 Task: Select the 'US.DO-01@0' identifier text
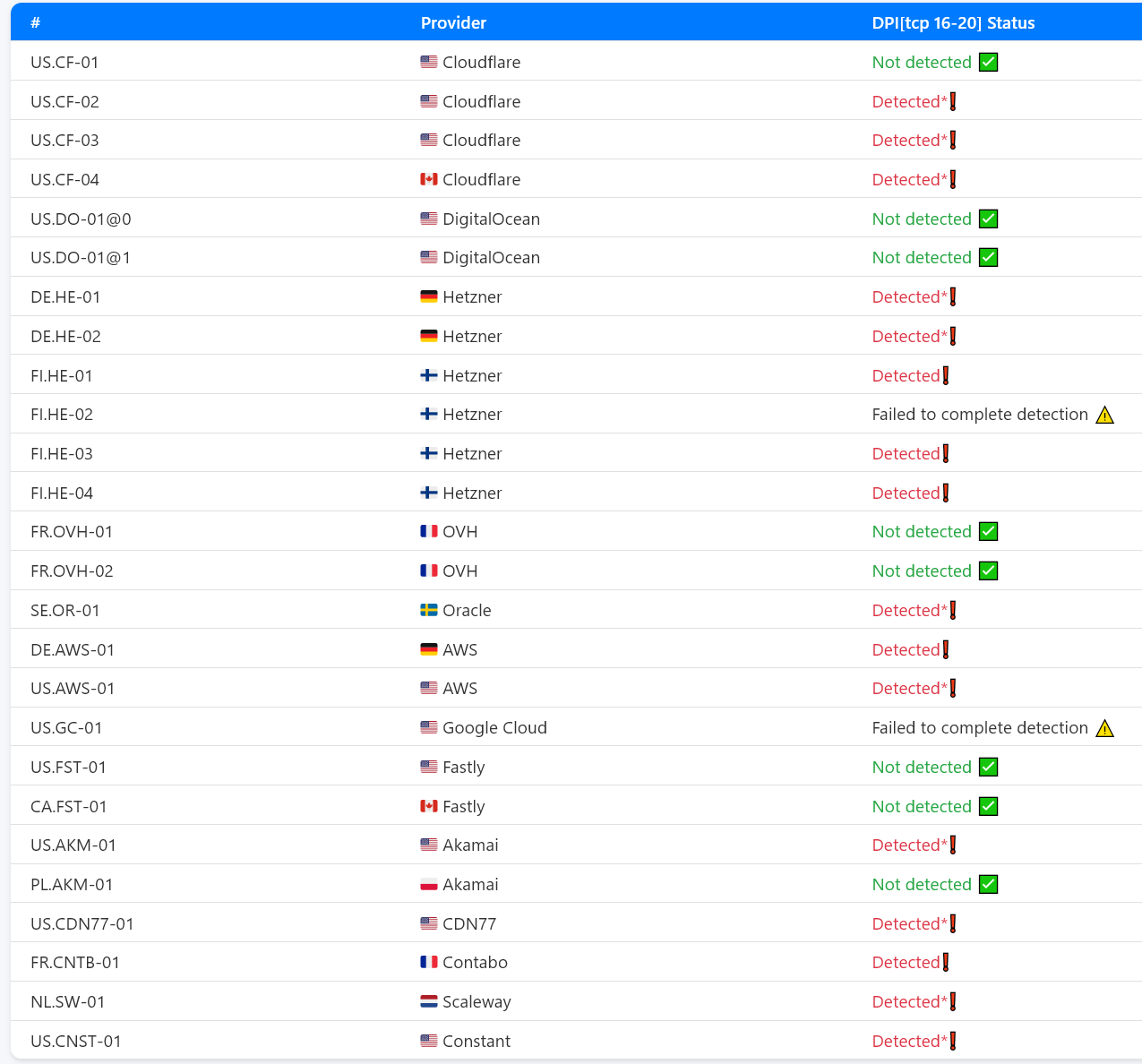81,219
